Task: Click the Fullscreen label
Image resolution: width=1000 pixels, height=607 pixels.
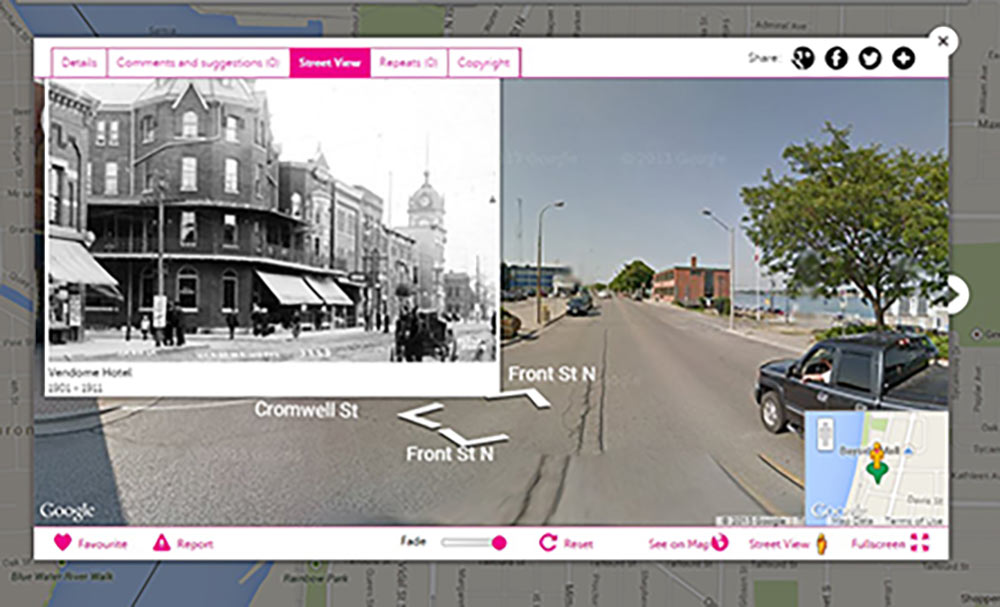Action: [x=878, y=544]
